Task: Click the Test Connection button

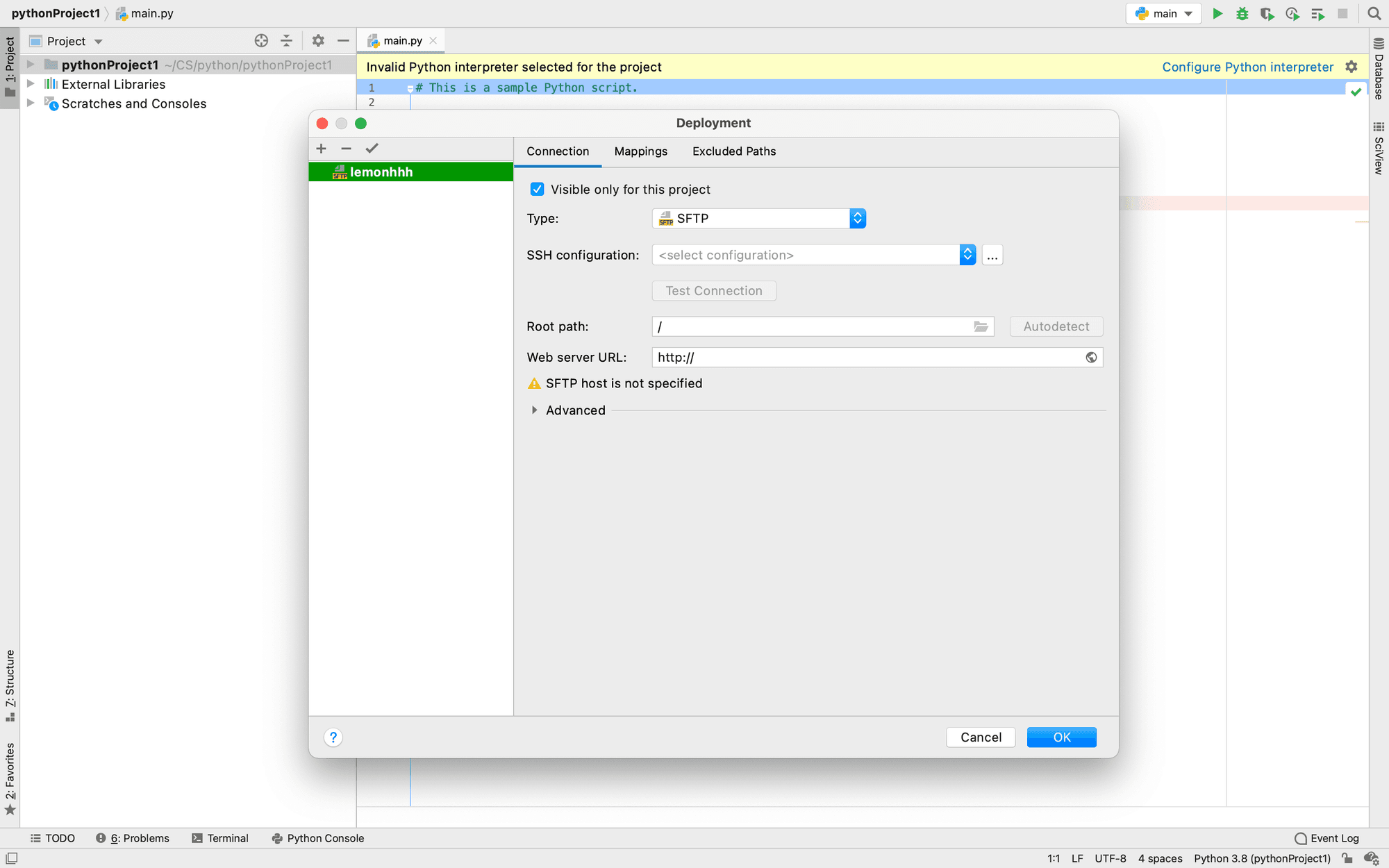Action: point(714,290)
